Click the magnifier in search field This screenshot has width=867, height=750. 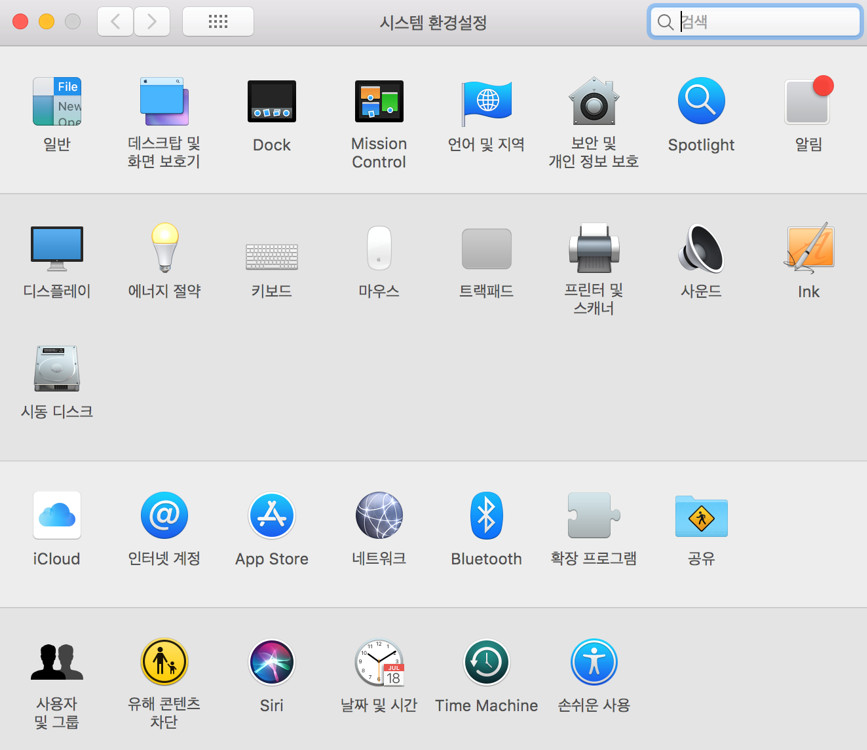665,22
